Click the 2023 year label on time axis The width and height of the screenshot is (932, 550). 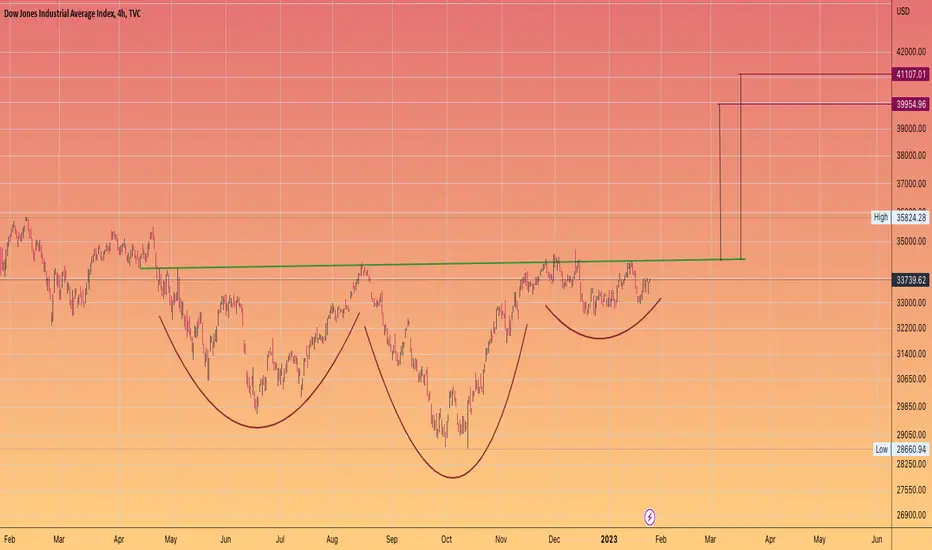click(609, 539)
